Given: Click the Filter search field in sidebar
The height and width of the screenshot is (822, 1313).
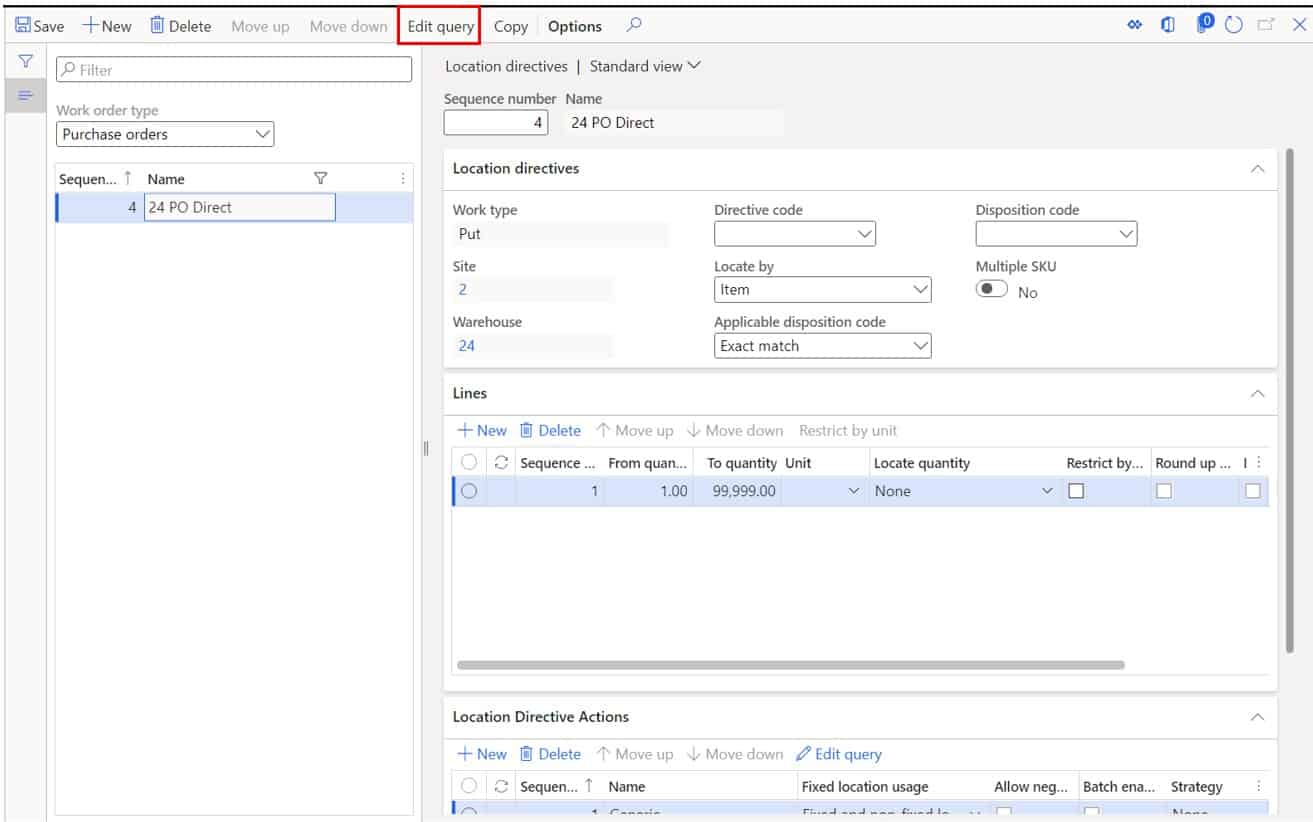Looking at the screenshot, I should point(235,69).
